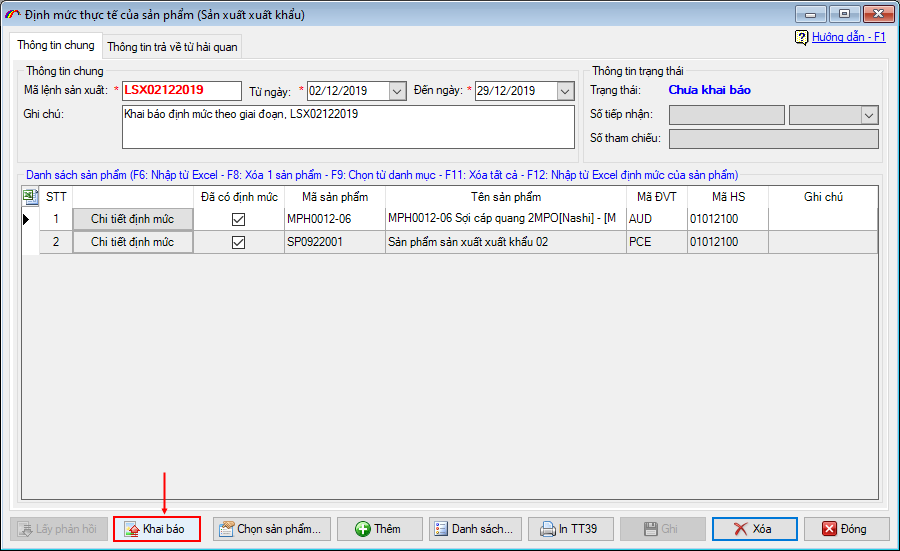Click HS code 01012100 in row 2
The width and height of the screenshot is (900, 551).
[728, 242]
